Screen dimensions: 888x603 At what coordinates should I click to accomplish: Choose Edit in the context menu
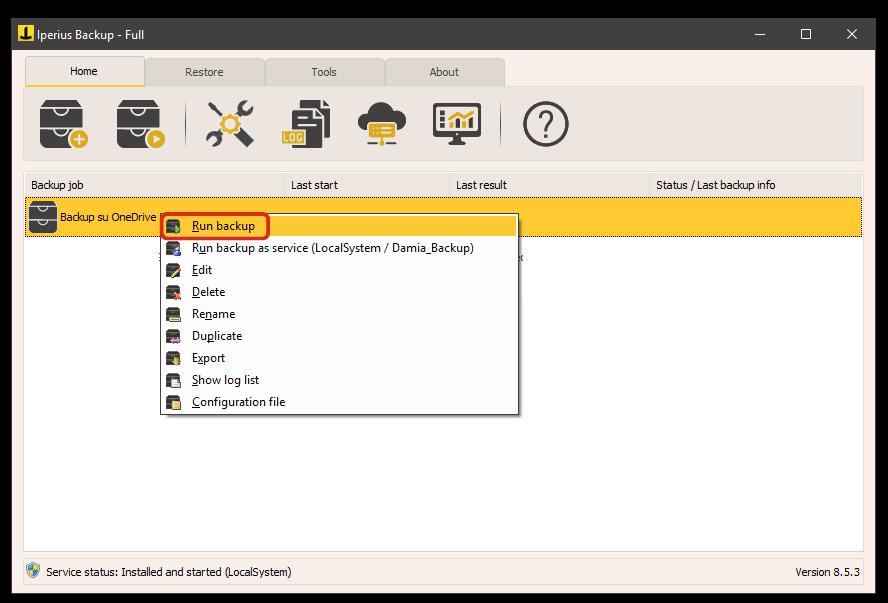coord(339,270)
